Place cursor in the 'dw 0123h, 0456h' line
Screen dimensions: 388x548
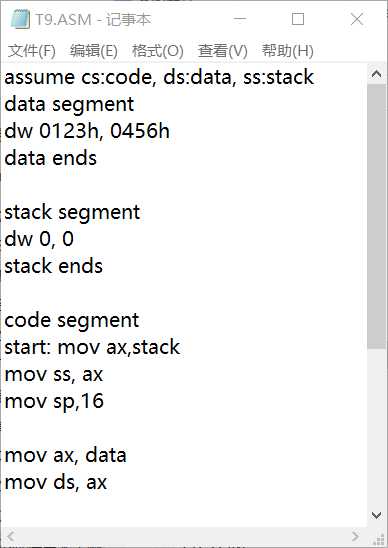click(87, 131)
